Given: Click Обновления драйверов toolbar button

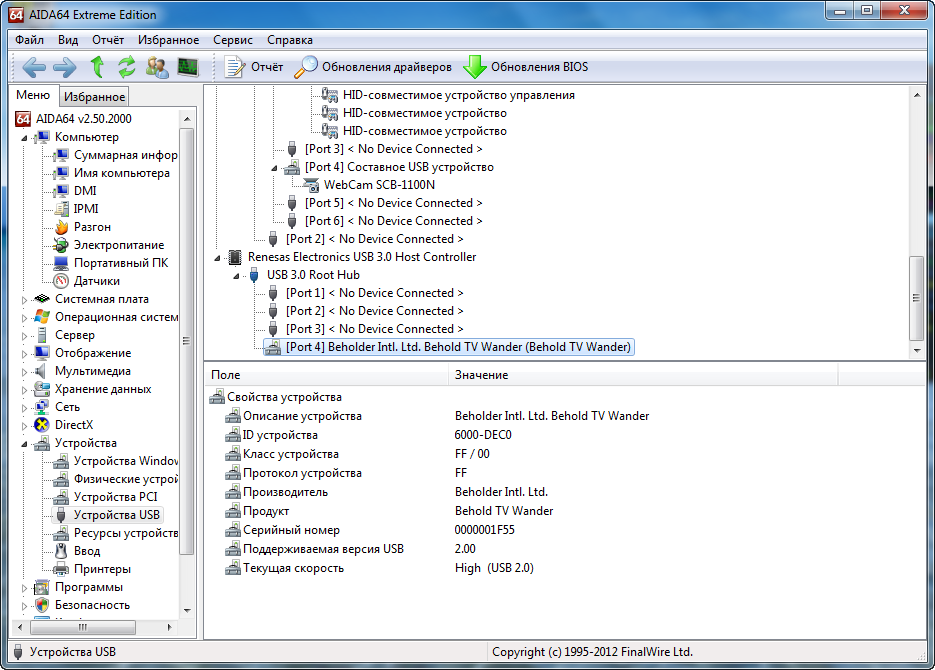Looking at the screenshot, I should (374, 67).
